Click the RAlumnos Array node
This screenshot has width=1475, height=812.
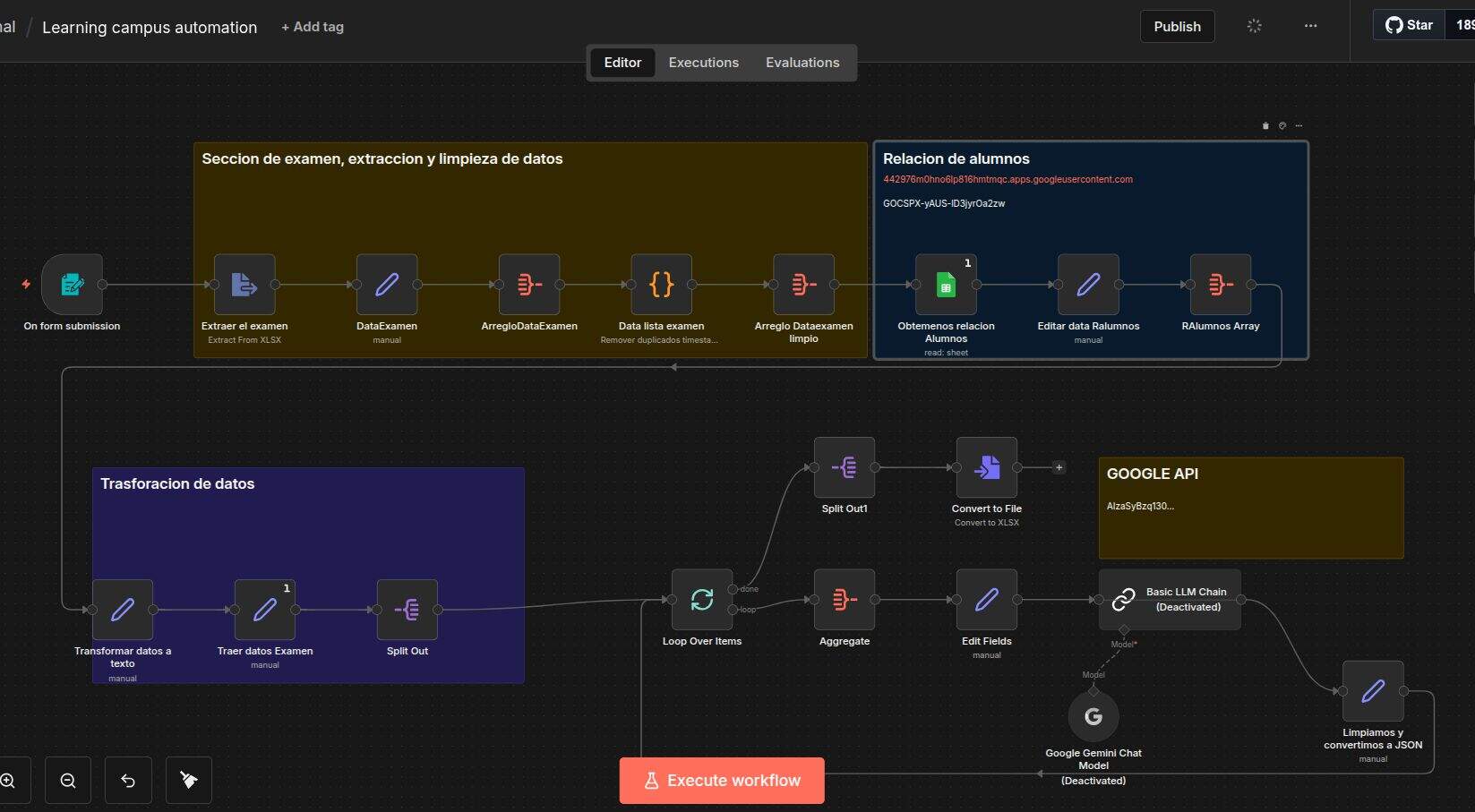1221,285
